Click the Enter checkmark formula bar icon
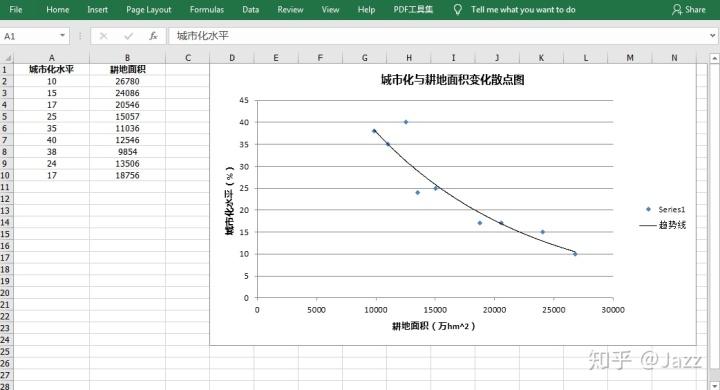This screenshot has height=390, width=720. click(128, 36)
